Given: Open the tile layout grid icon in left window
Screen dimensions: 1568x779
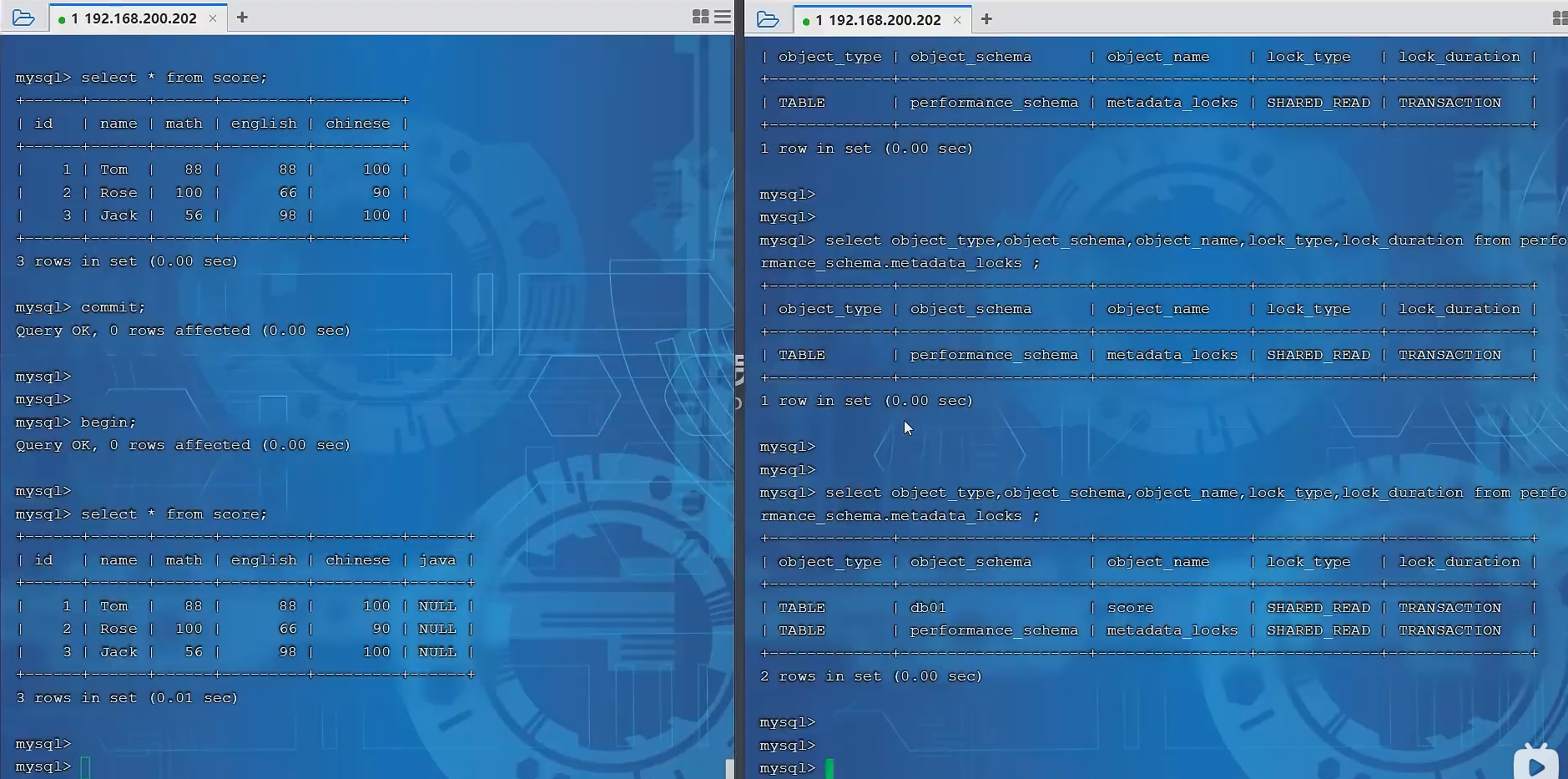Looking at the screenshot, I should 701,17.
